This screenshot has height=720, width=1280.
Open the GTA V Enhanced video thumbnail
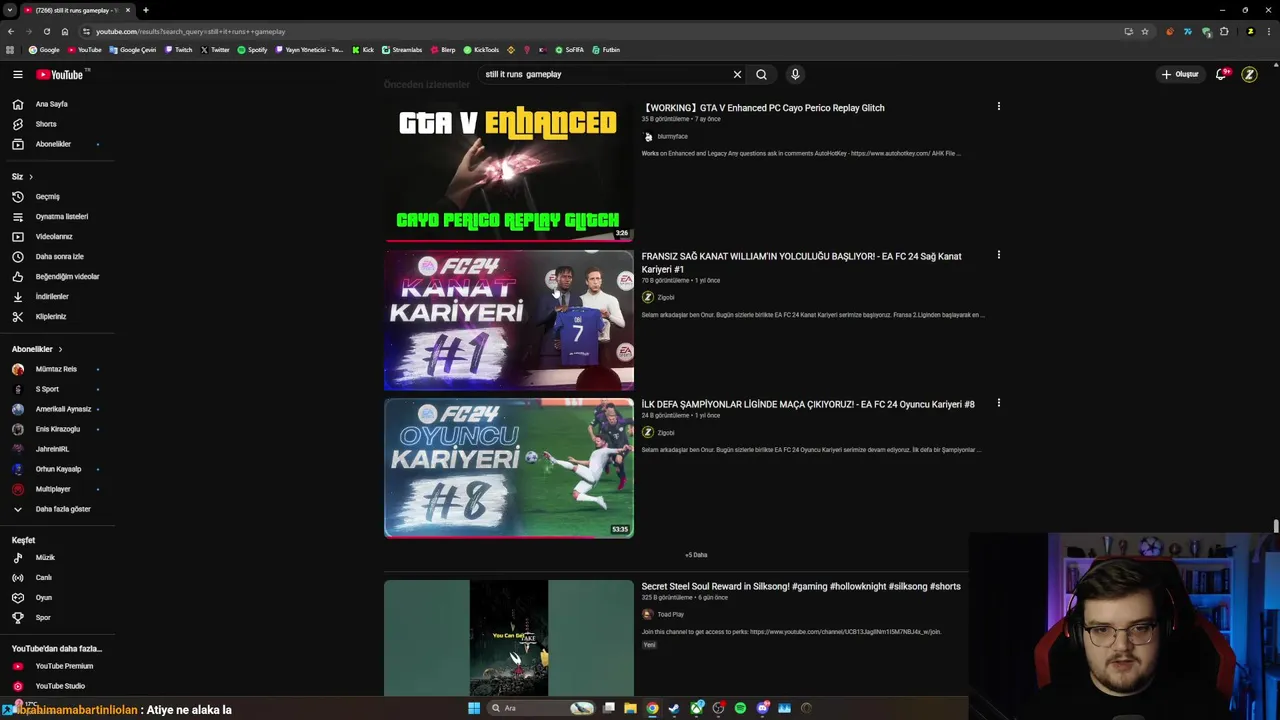click(509, 172)
